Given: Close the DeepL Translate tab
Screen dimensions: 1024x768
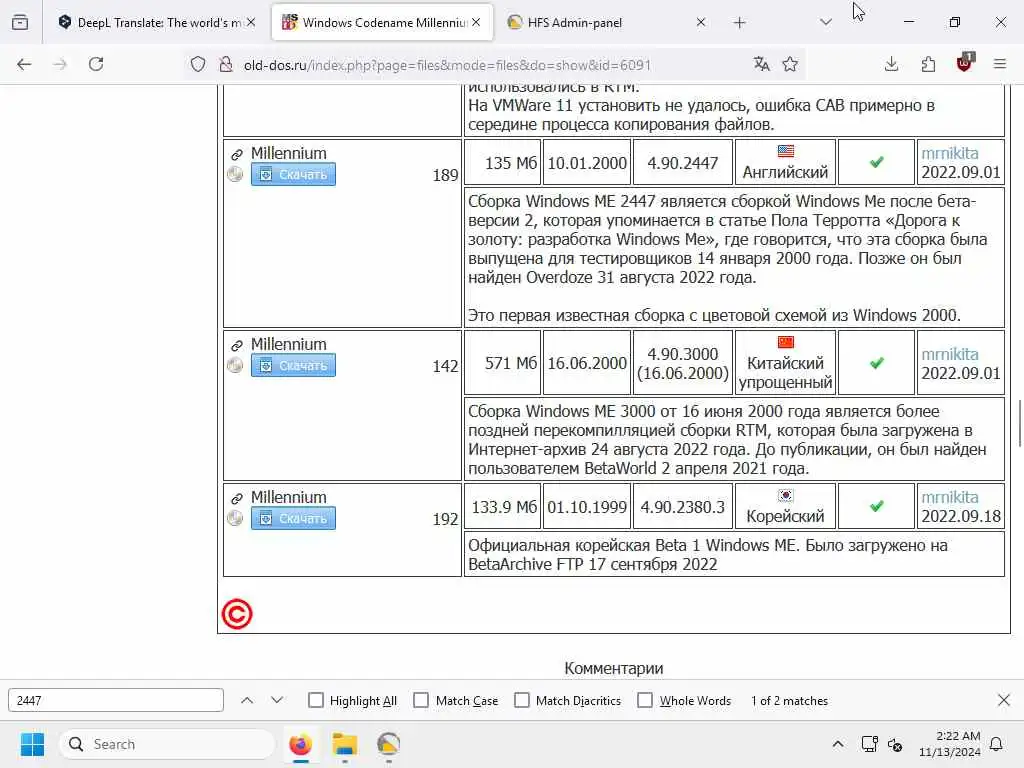Looking at the screenshot, I should [251, 22].
